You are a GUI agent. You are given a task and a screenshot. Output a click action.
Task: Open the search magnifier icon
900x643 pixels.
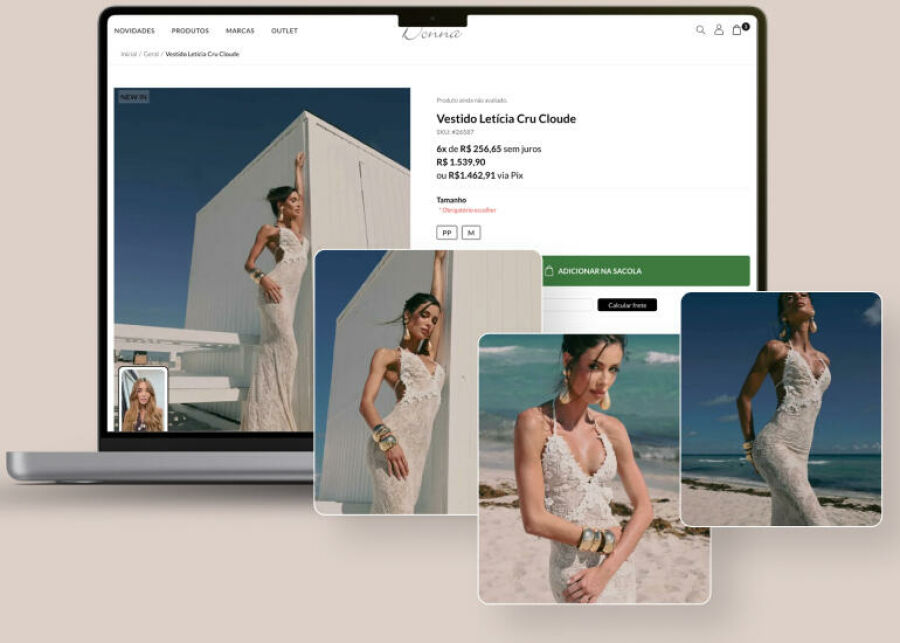698,31
